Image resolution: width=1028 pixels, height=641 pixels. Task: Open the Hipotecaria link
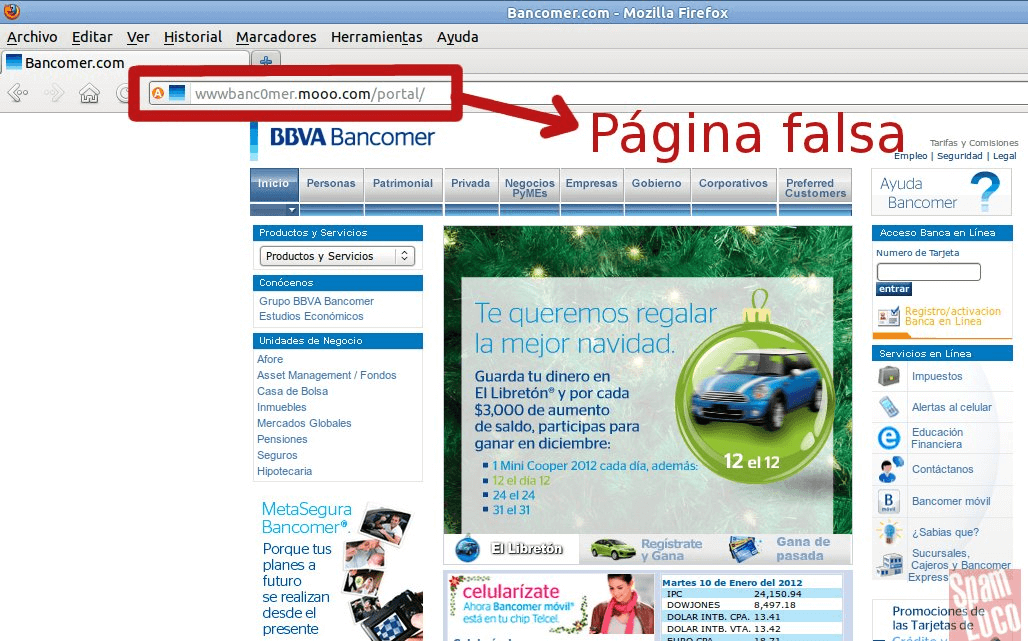pyautogui.click(x=285, y=471)
